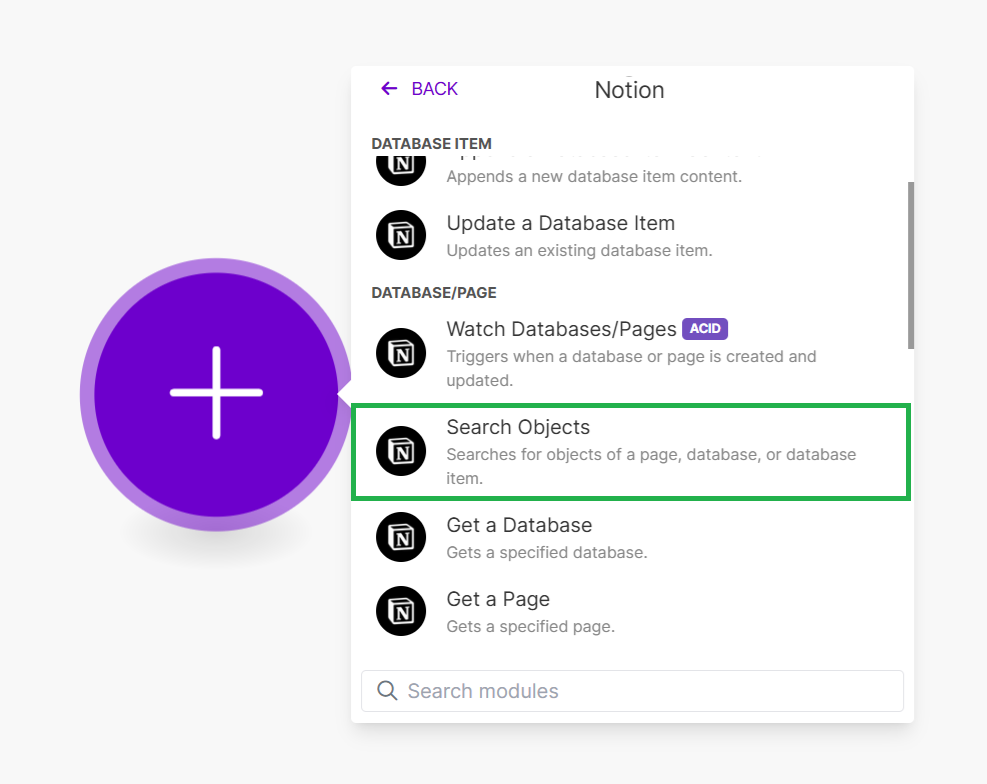Click the Notion icon beside Search Objects

point(401,451)
